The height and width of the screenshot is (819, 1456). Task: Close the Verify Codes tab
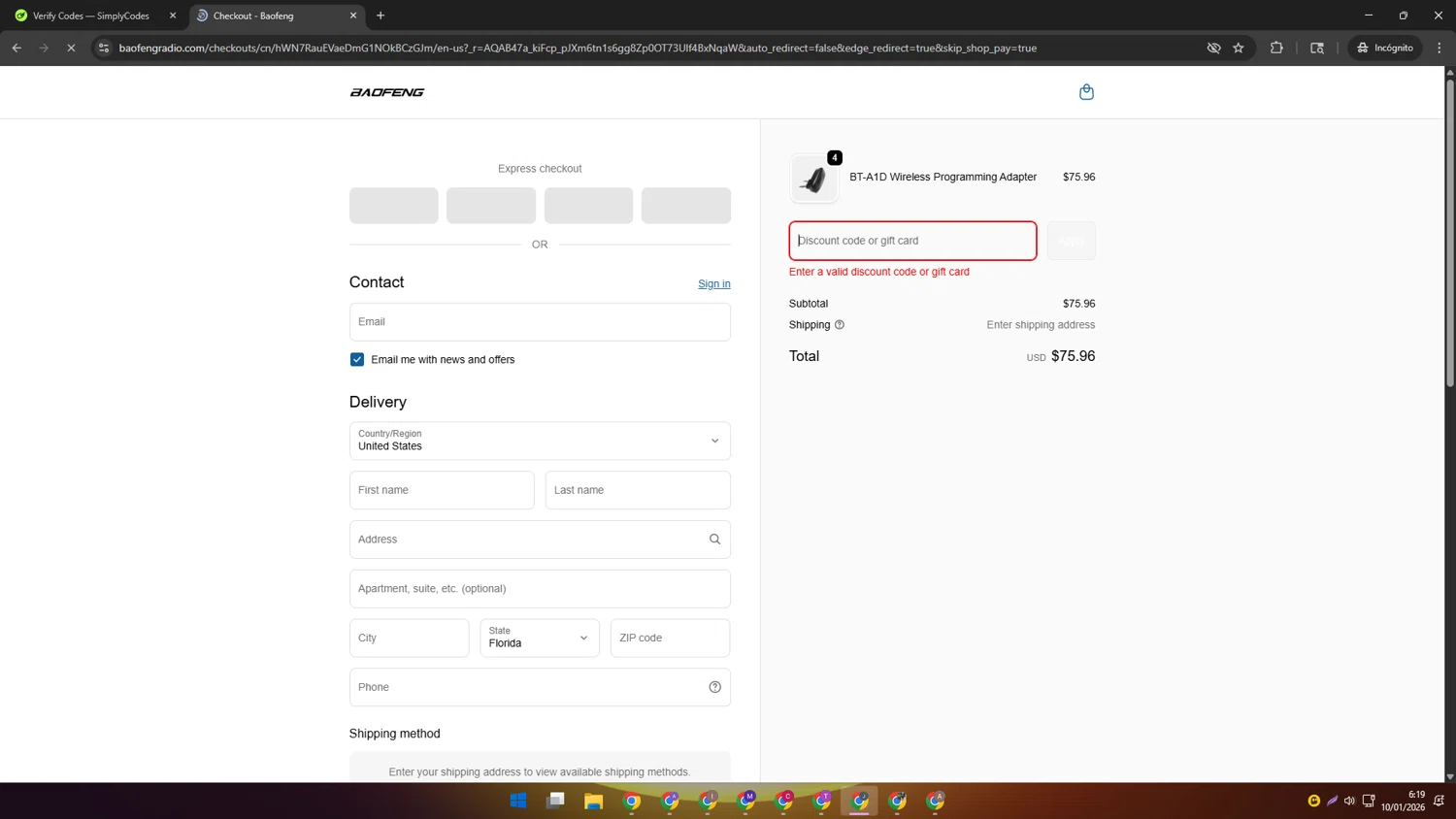173,16
